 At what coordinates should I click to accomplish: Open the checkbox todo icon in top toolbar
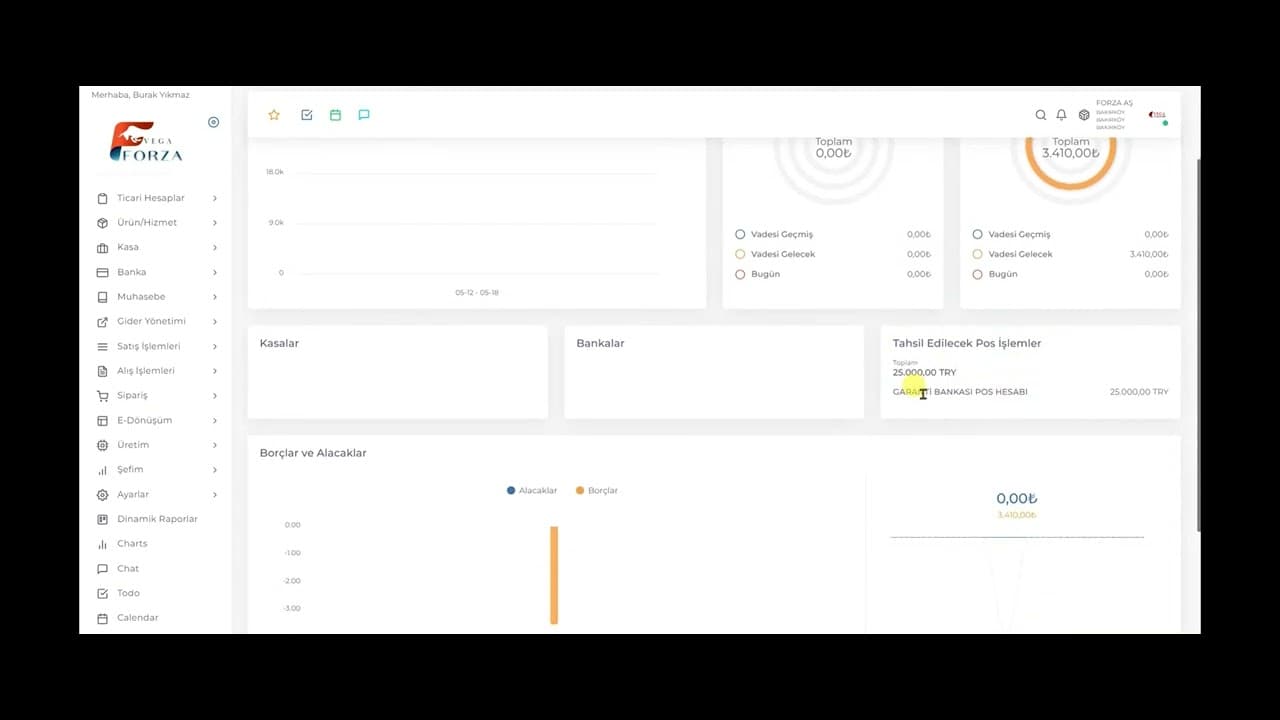(307, 115)
